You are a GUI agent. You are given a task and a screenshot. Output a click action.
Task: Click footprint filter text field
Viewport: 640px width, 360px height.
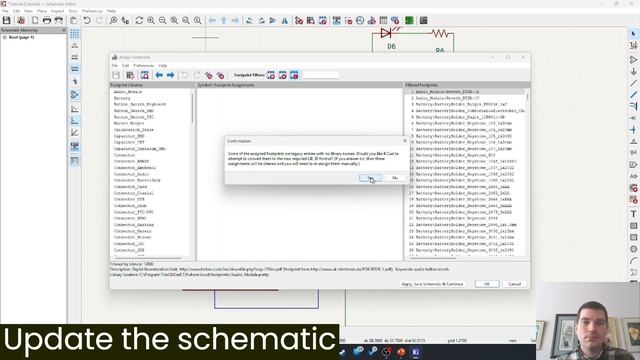(321, 75)
